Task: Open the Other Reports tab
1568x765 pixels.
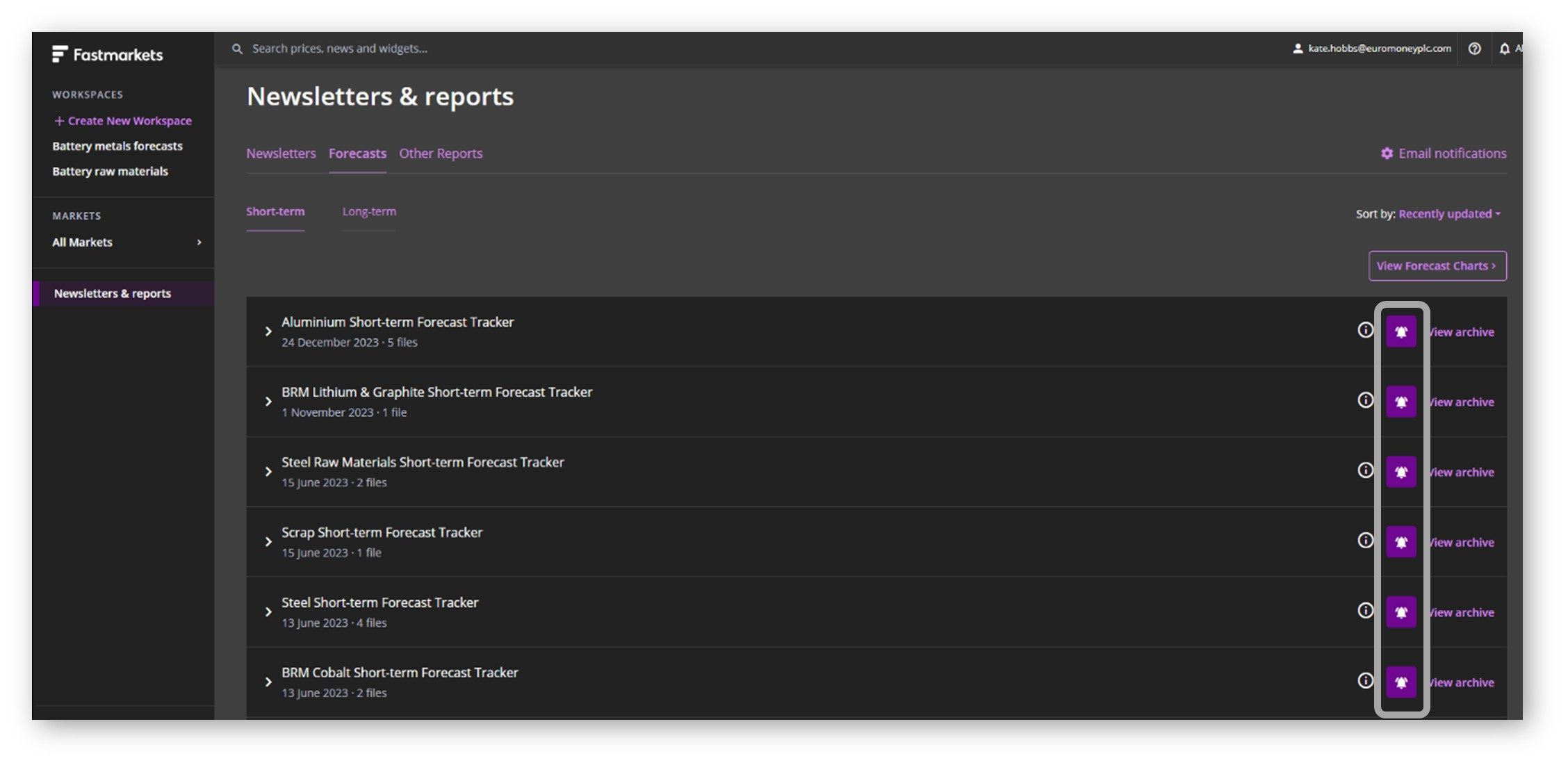Action: click(441, 154)
